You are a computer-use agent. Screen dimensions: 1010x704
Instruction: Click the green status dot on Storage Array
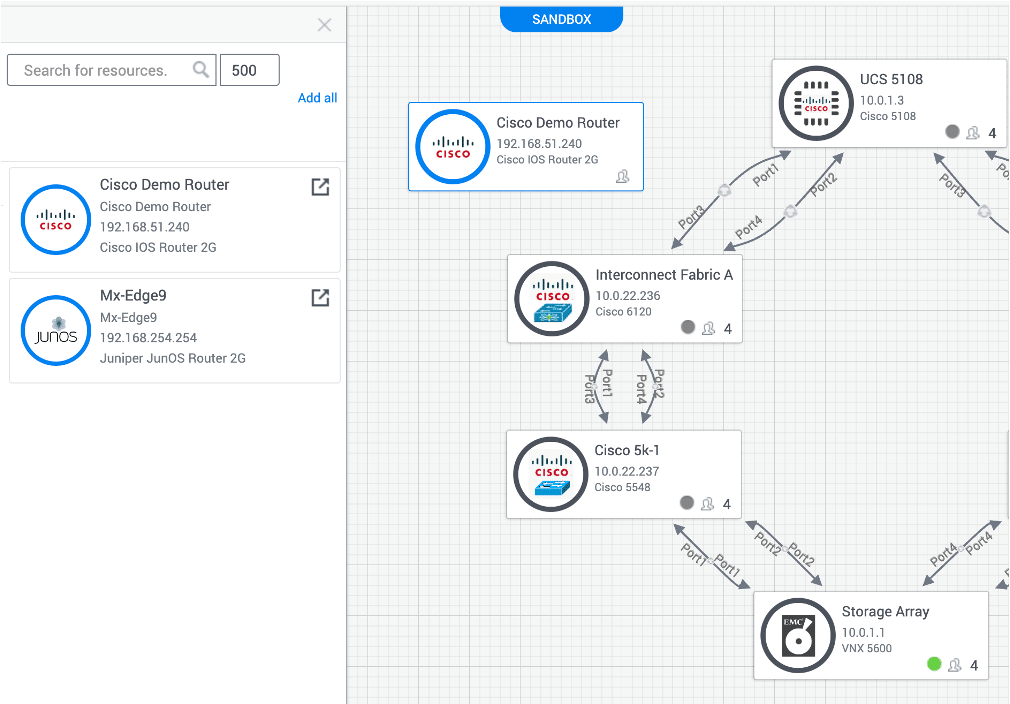[x=934, y=663]
